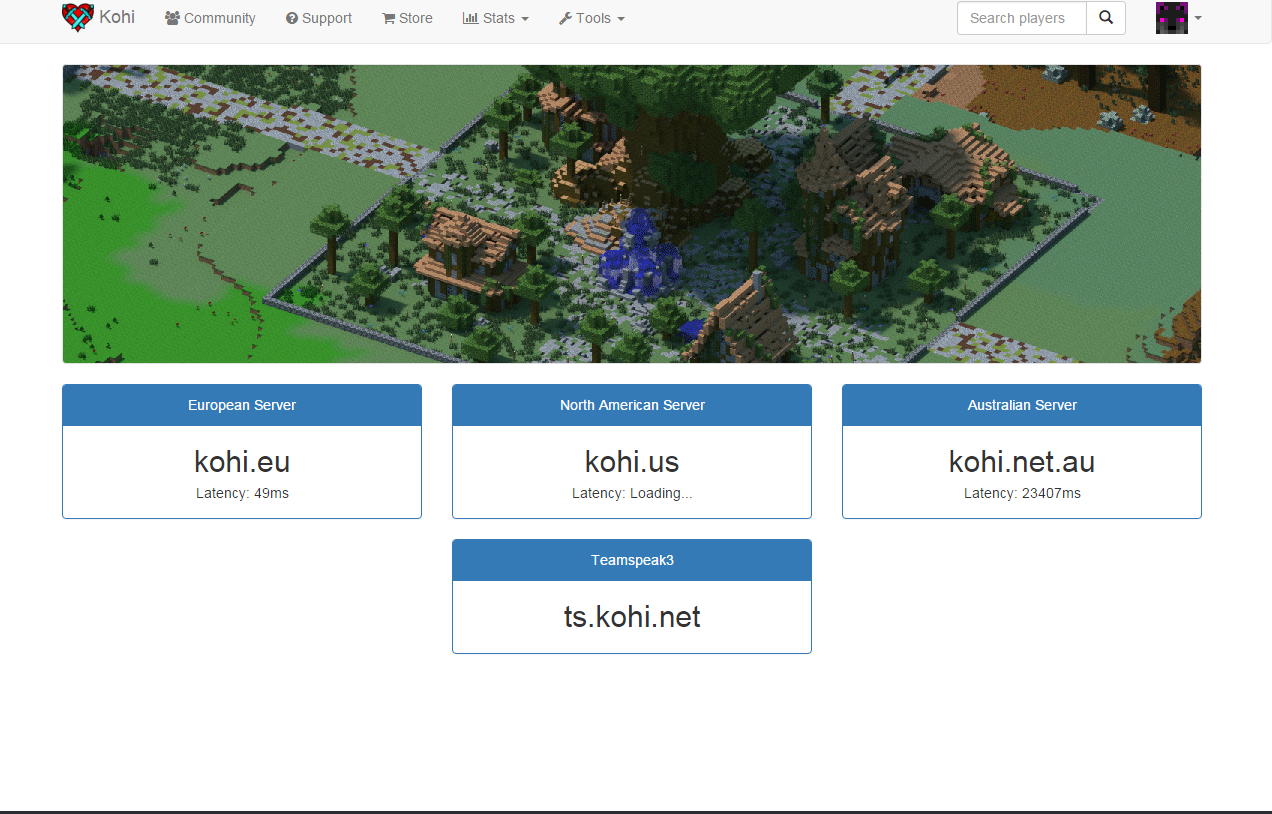Open the Community page
The height and width of the screenshot is (814, 1272).
210,18
